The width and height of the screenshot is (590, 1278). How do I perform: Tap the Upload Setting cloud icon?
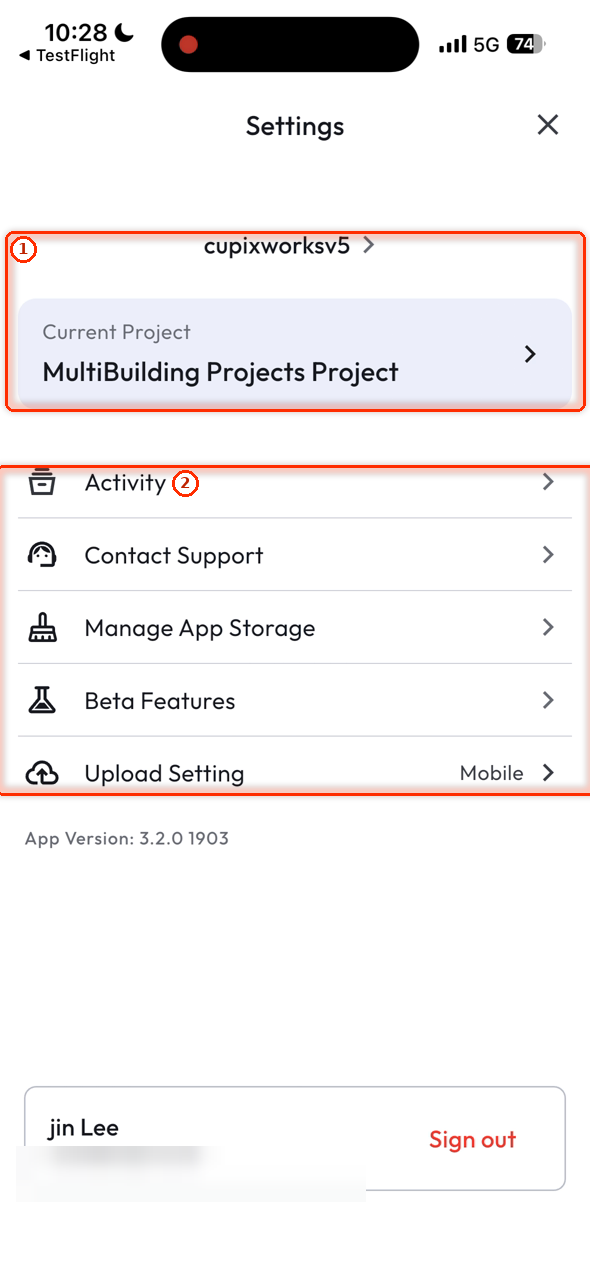coord(41,774)
